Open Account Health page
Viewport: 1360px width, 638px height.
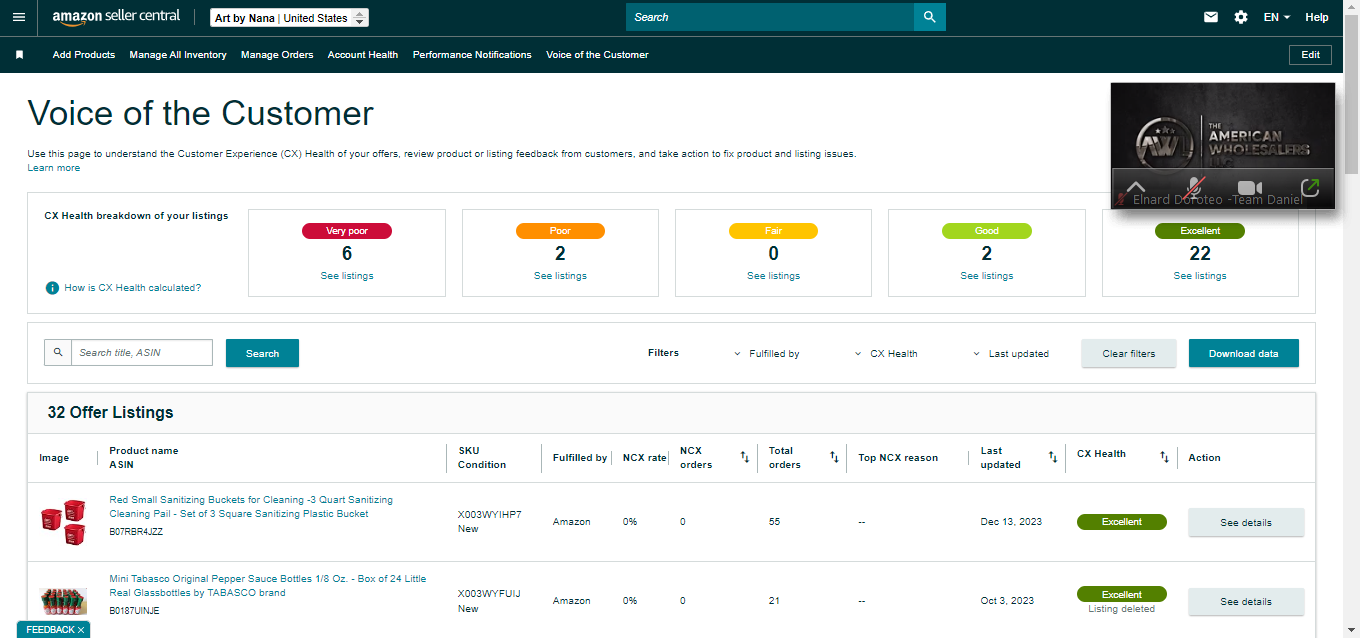[x=363, y=55]
